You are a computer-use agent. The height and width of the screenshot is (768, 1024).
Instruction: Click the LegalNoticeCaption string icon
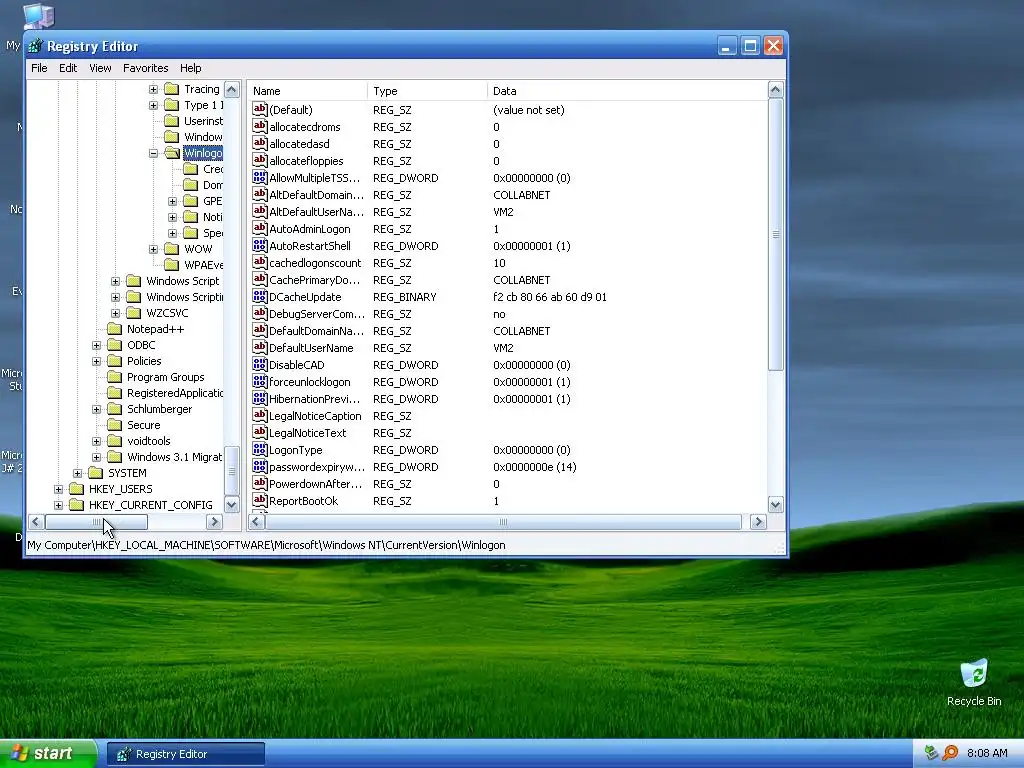[260, 415]
